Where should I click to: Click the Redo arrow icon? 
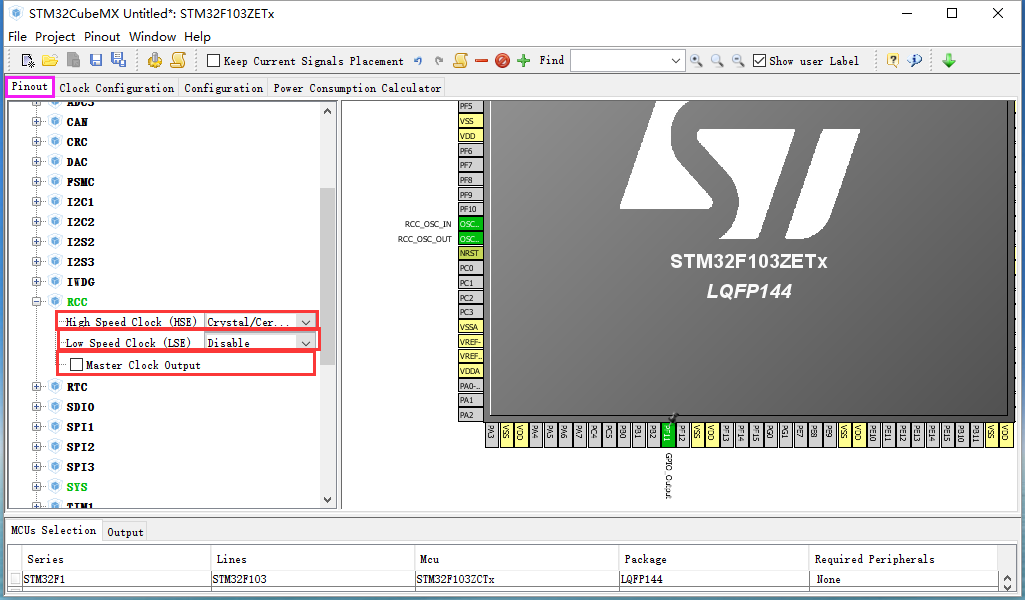coord(439,61)
